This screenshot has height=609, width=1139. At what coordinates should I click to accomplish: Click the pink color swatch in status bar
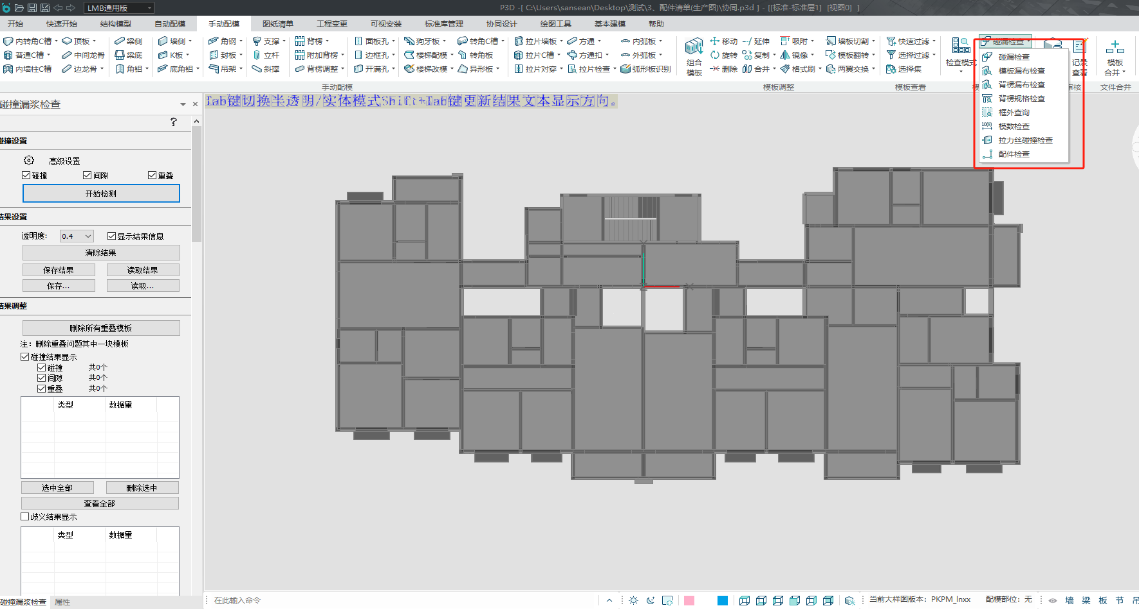pyautogui.click(x=689, y=601)
